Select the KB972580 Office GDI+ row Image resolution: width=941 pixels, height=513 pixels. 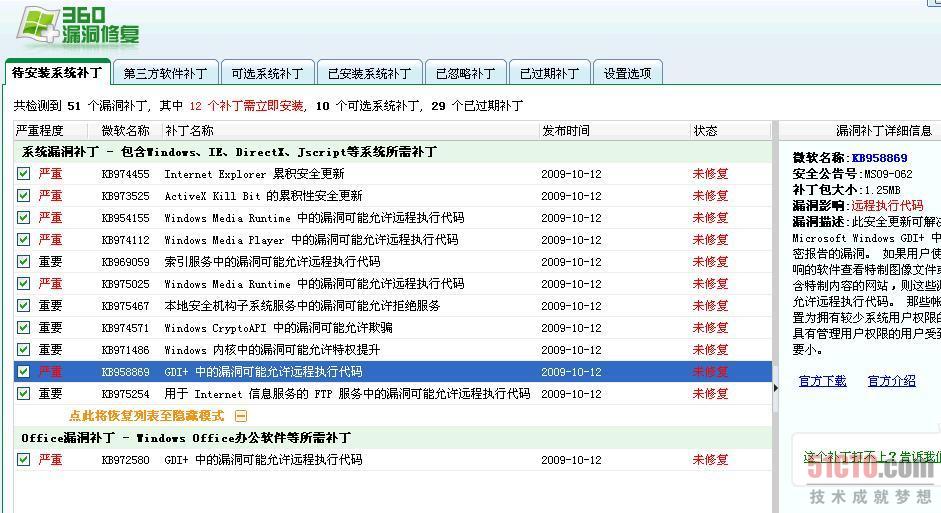(393, 460)
